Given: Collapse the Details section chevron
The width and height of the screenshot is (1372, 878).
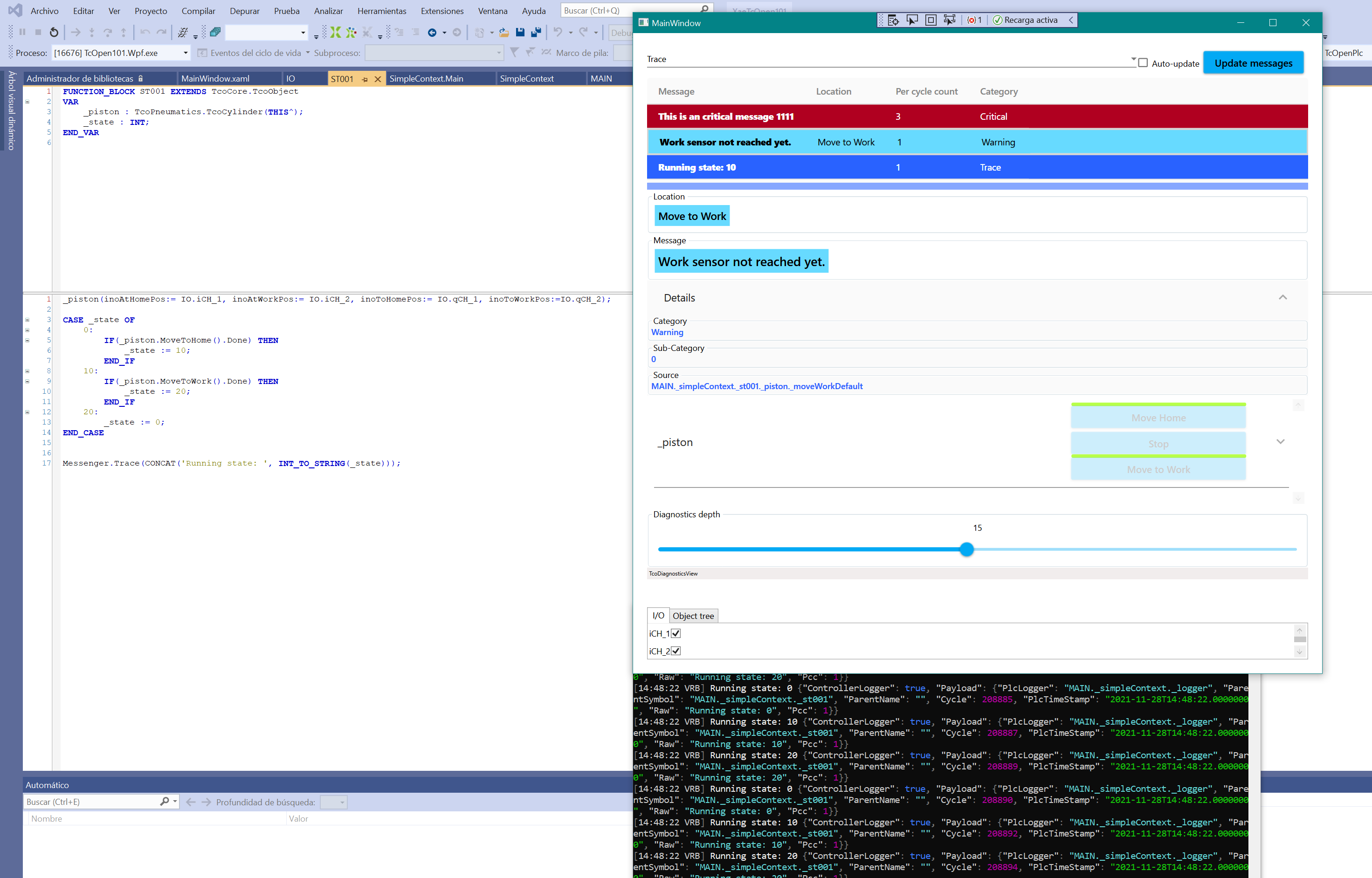Looking at the screenshot, I should [1283, 297].
